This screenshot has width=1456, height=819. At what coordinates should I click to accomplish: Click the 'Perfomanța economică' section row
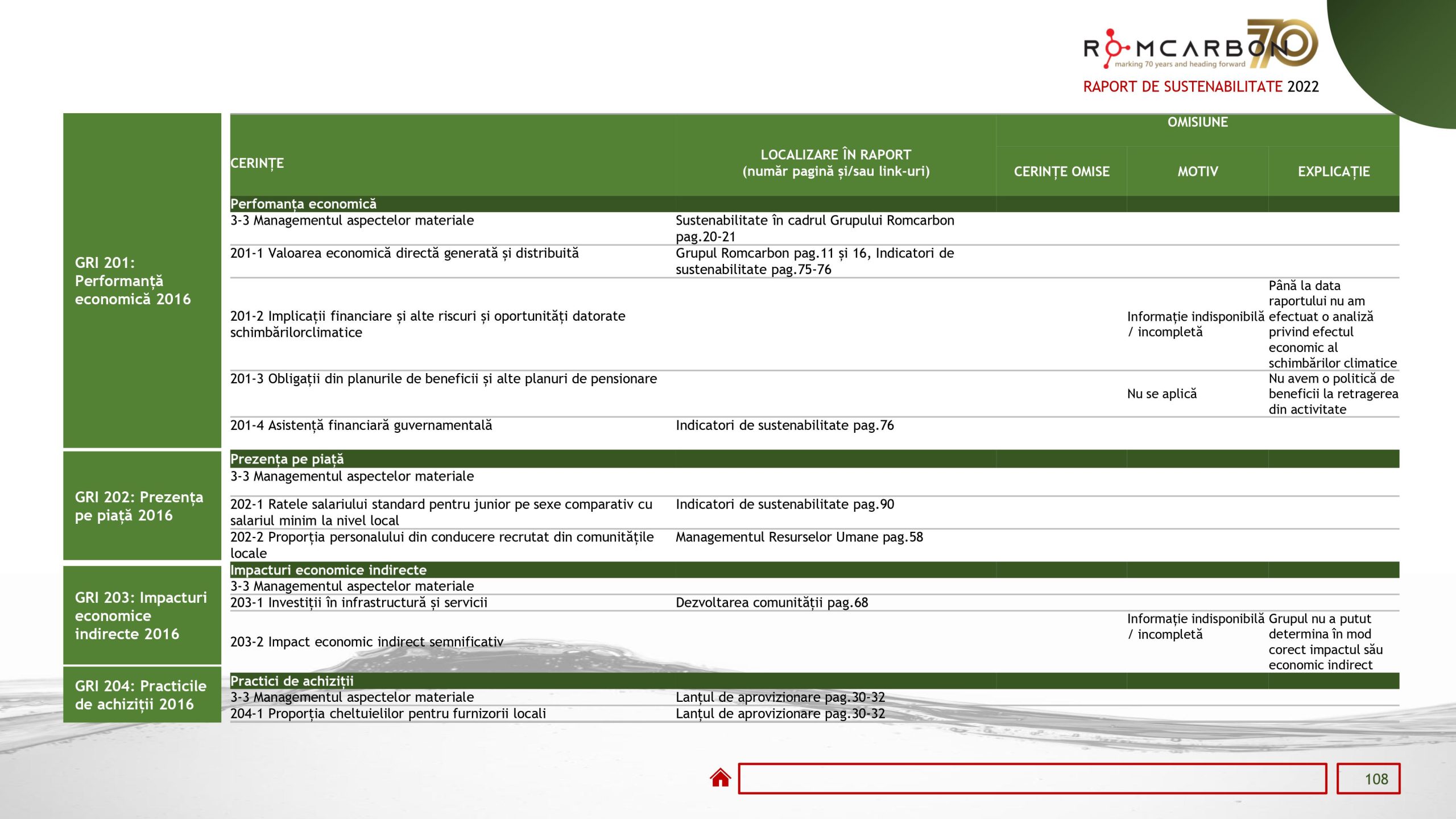point(814,204)
